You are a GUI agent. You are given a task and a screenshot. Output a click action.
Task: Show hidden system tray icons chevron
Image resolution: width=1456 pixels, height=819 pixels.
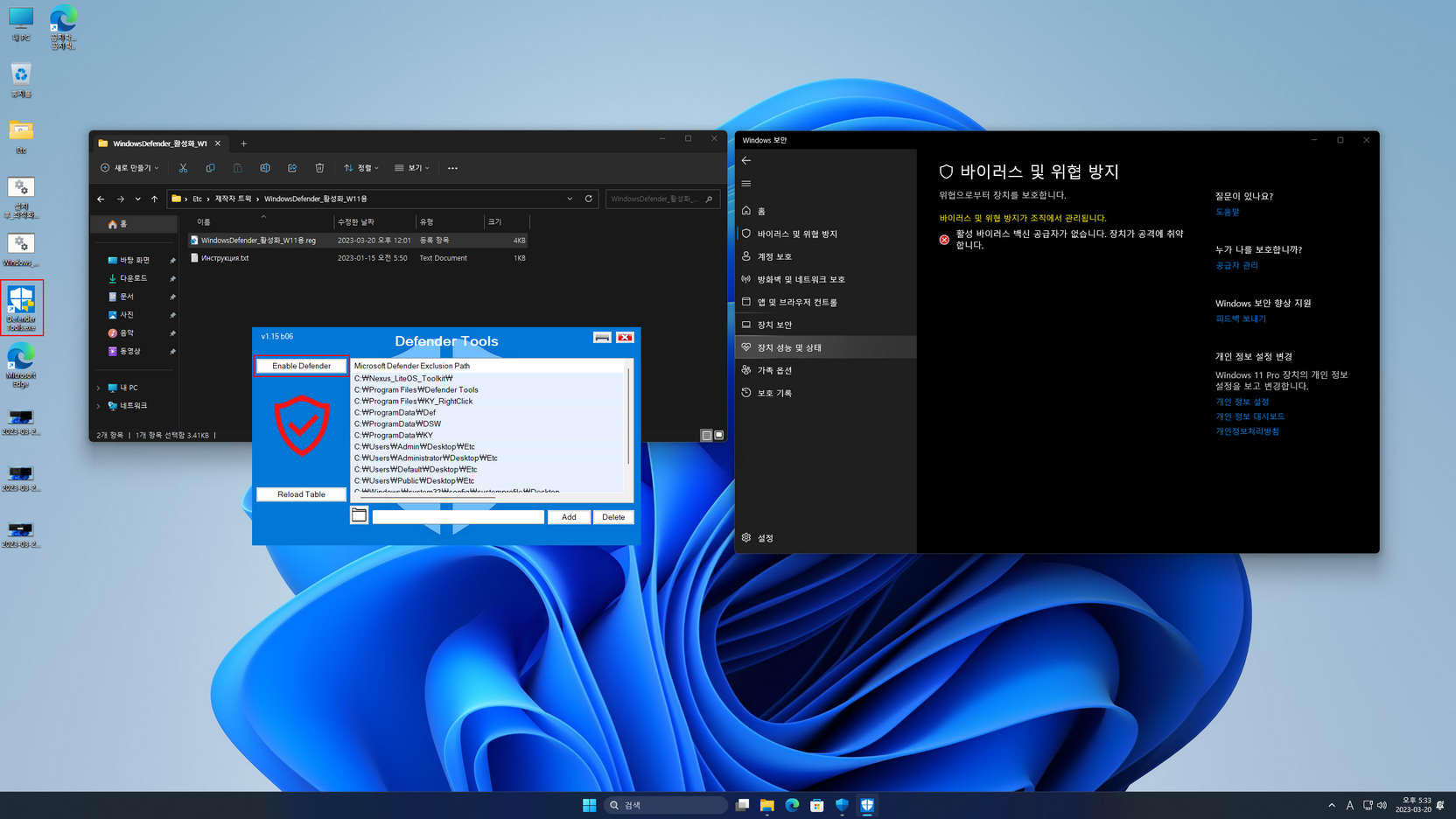[1332, 805]
